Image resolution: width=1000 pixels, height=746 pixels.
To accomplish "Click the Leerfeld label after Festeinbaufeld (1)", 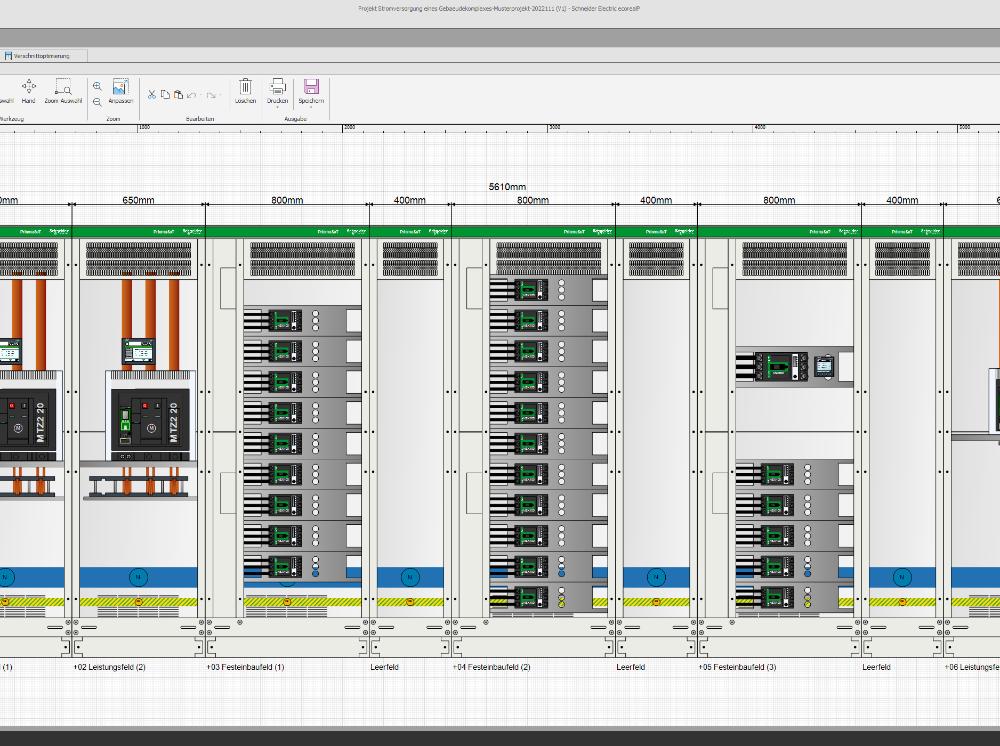I will 385,668.
